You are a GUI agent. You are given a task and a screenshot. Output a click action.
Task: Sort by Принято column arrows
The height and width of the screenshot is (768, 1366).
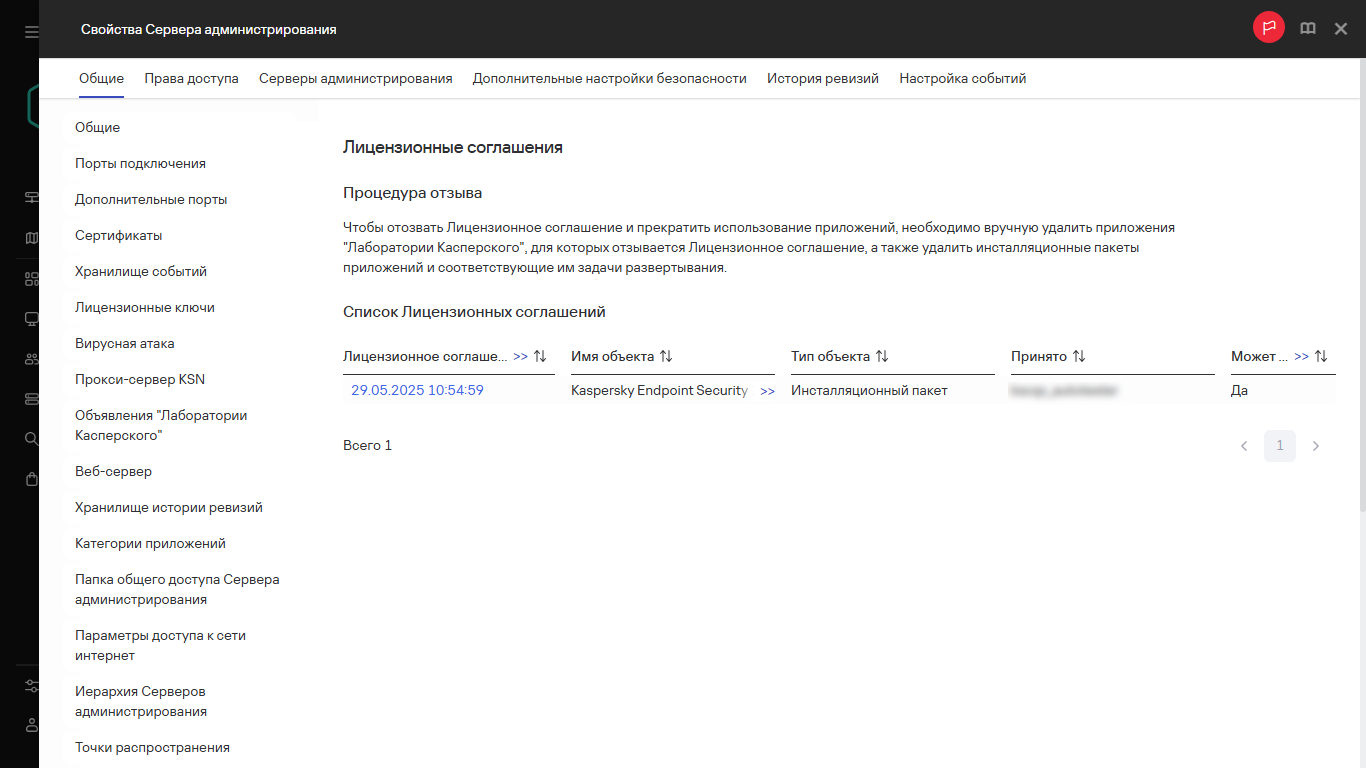click(x=1079, y=357)
